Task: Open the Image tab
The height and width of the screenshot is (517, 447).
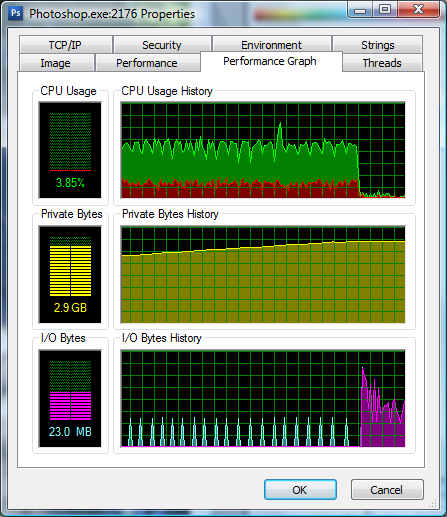Action: pos(56,63)
